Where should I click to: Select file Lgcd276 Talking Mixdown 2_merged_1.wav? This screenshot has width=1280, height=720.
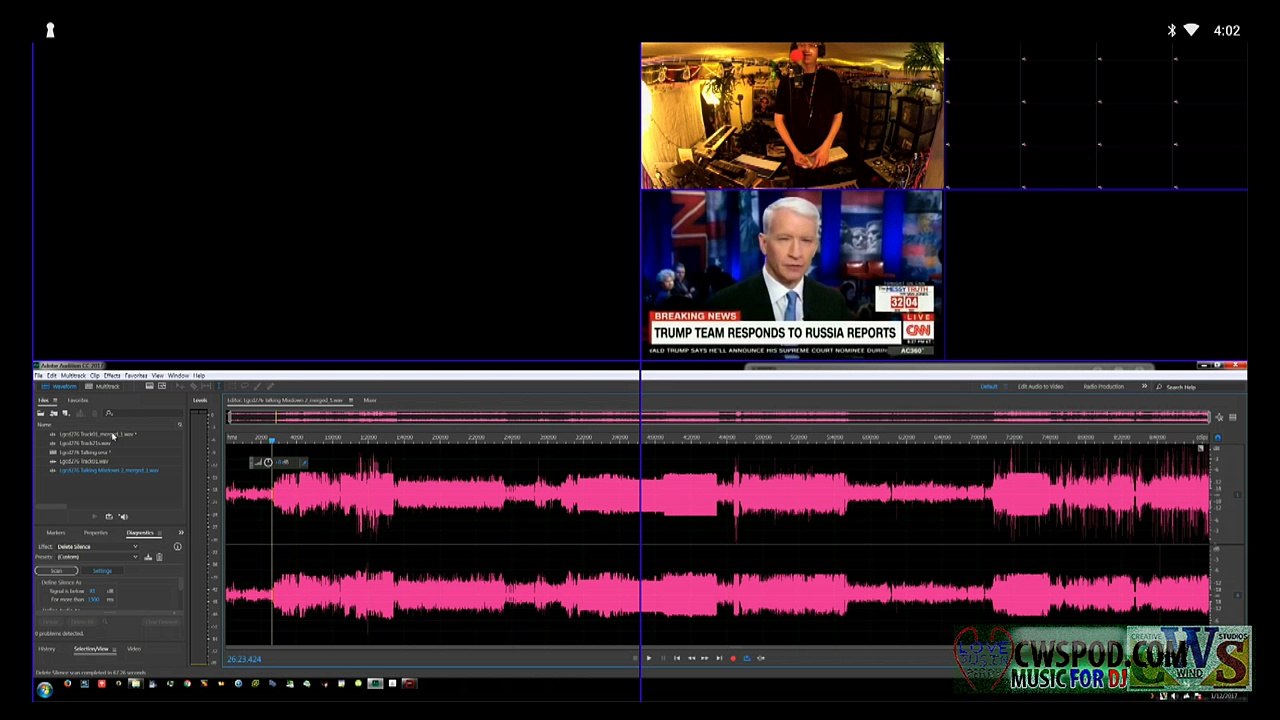[109, 470]
